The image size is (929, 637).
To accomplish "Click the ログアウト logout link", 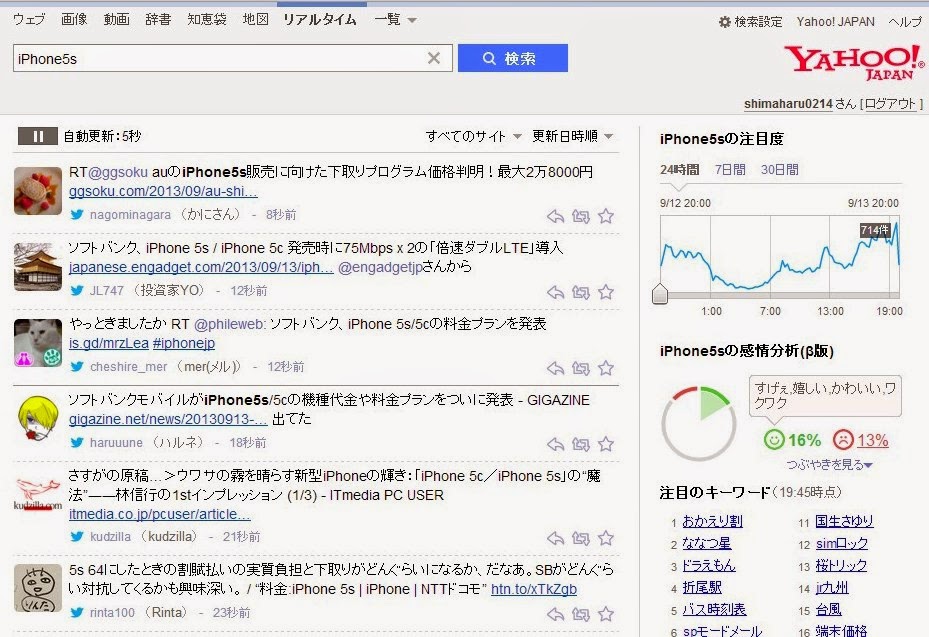I will click(890, 104).
